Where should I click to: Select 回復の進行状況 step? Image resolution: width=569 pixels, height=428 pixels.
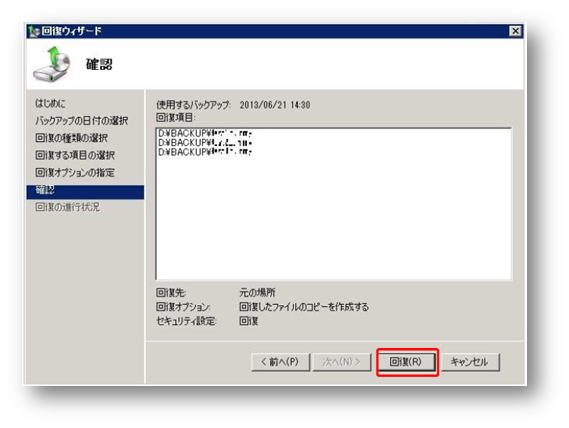(x=67, y=207)
